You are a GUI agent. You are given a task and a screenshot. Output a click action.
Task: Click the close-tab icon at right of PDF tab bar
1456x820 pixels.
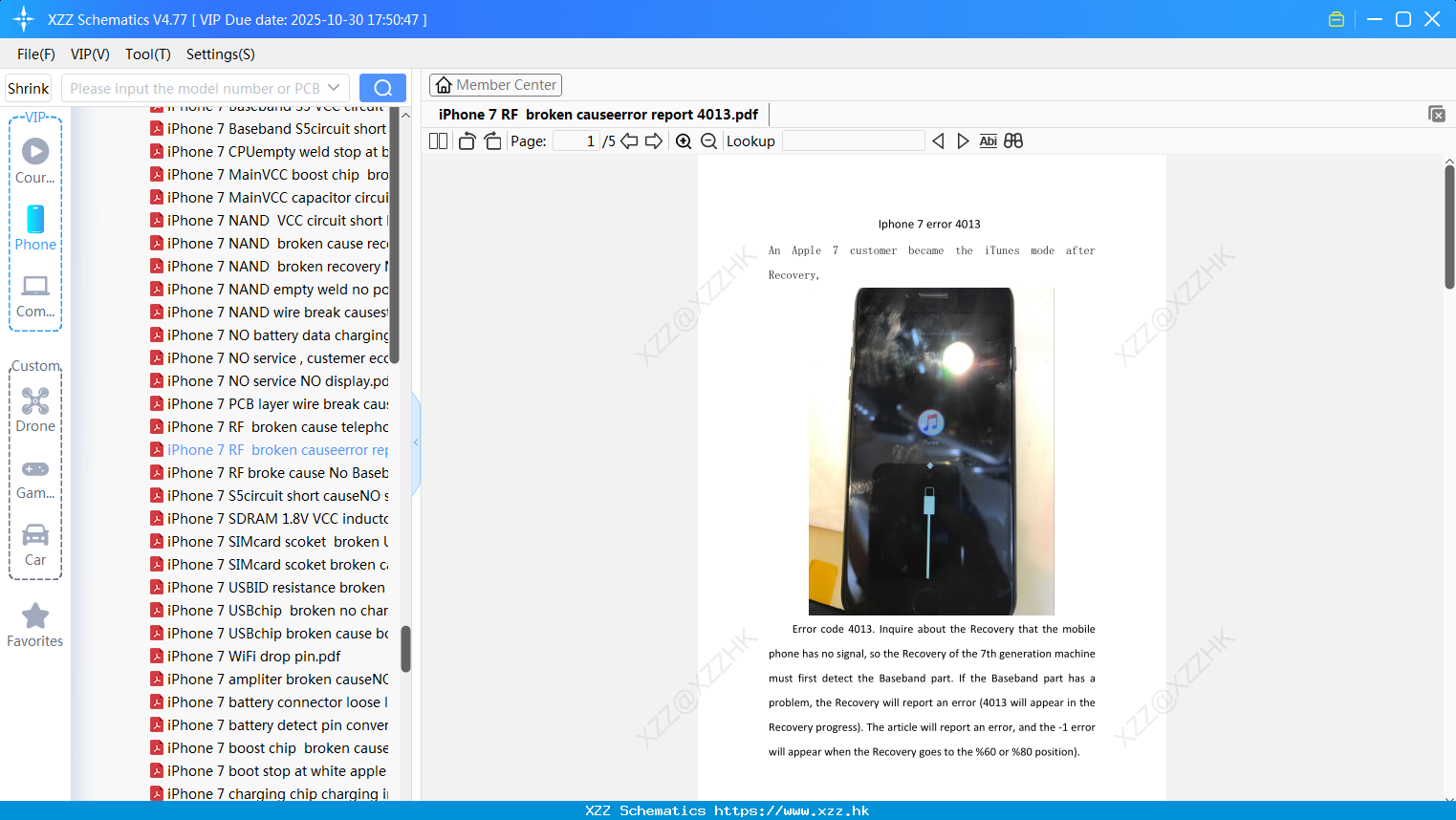tap(1436, 114)
